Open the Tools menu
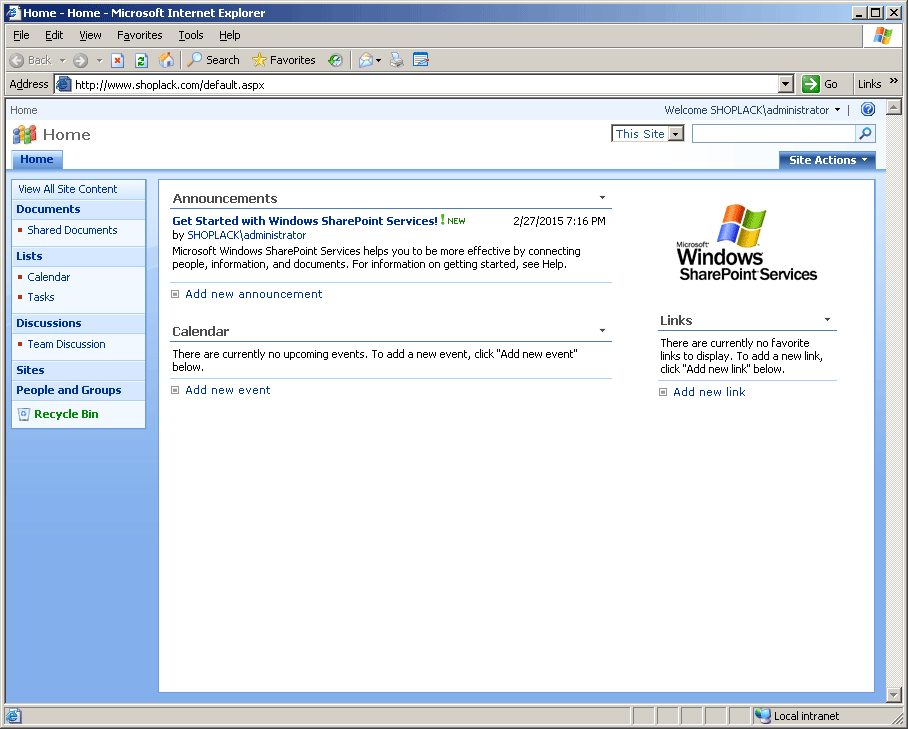The height and width of the screenshot is (729, 908). [191, 35]
